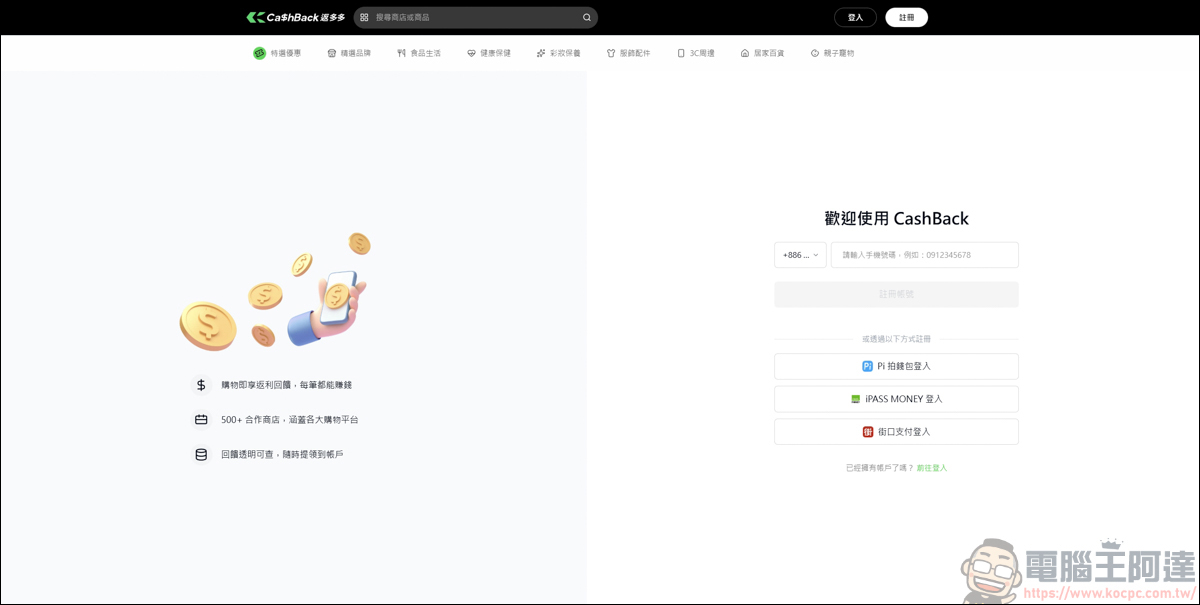The height and width of the screenshot is (605, 1200).
Task: Open the 食品生活 category
Action: pyautogui.click(x=419, y=53)
